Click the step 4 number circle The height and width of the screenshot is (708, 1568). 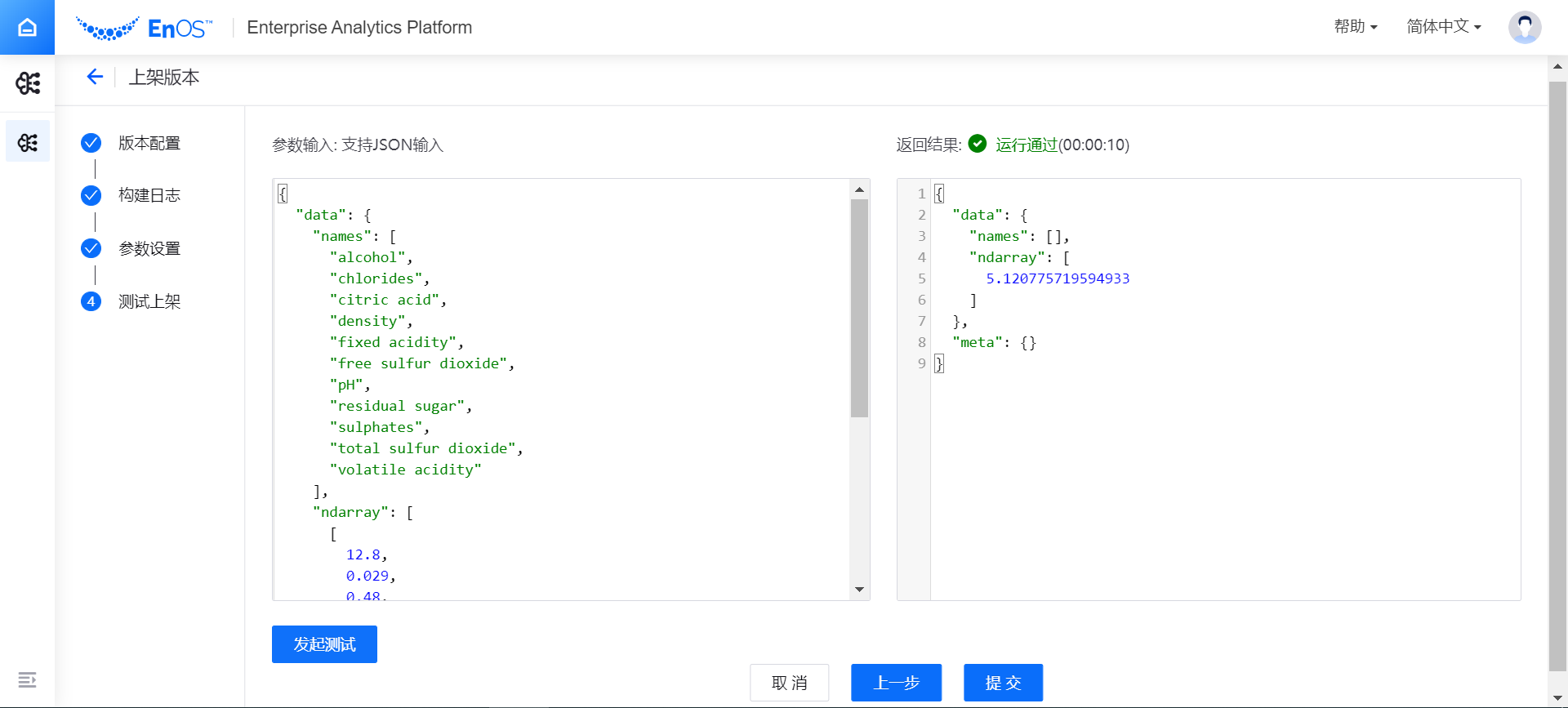(91, 301)
